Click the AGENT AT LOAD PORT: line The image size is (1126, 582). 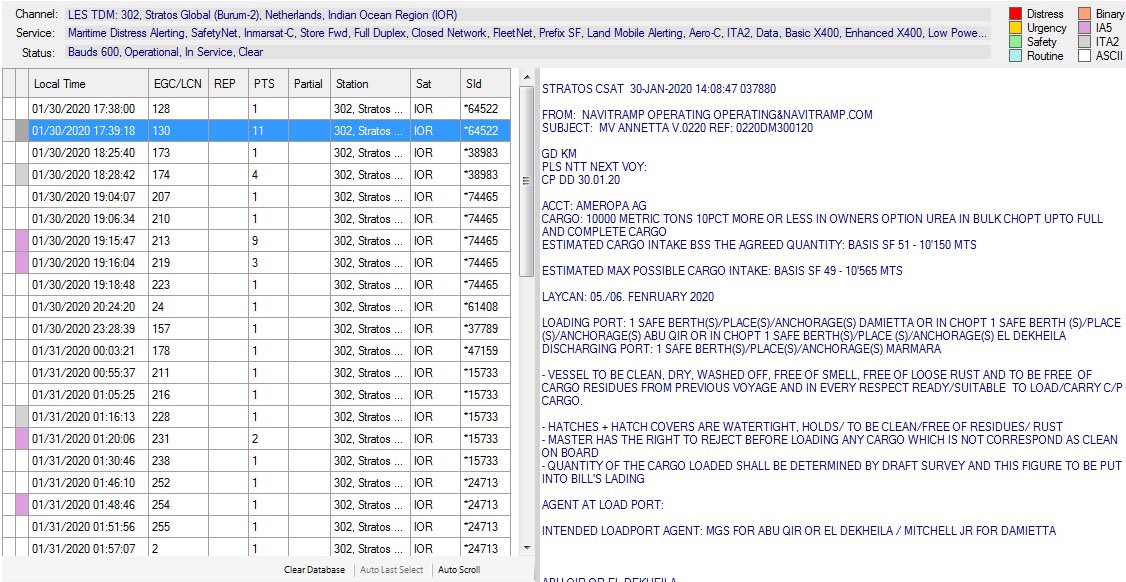tap(602, 504)
